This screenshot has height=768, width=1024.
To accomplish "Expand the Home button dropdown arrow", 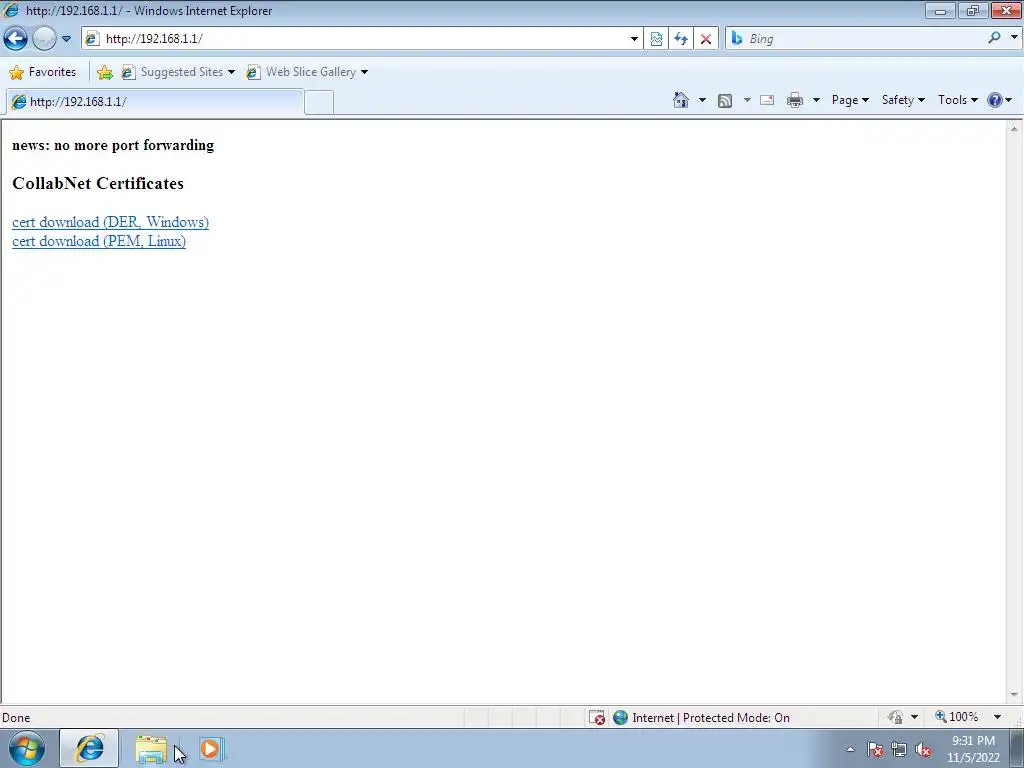I will [702, 100].
